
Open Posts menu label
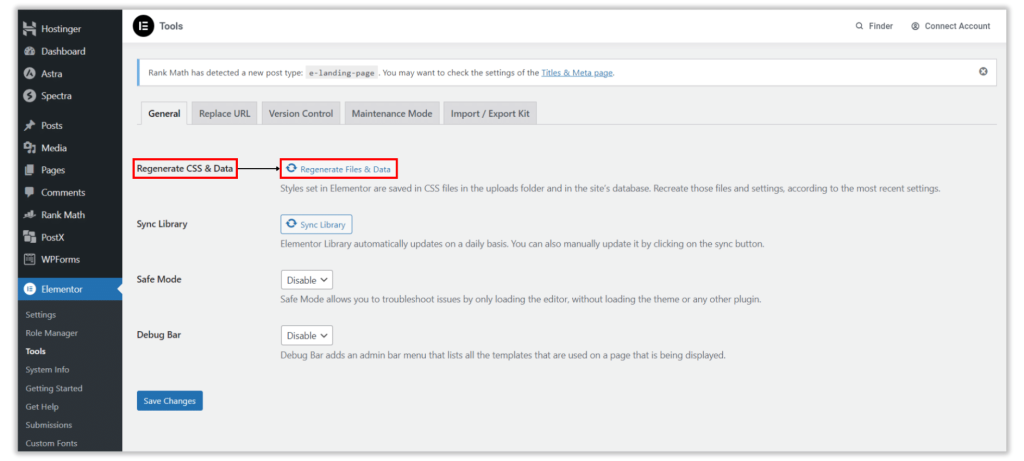[52, 125]
